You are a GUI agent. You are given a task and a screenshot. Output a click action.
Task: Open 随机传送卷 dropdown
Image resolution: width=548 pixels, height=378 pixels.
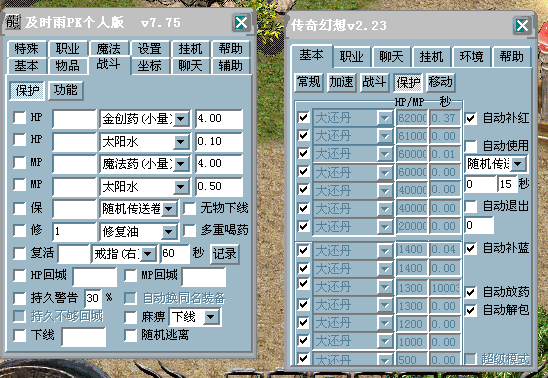pos(169,209)
